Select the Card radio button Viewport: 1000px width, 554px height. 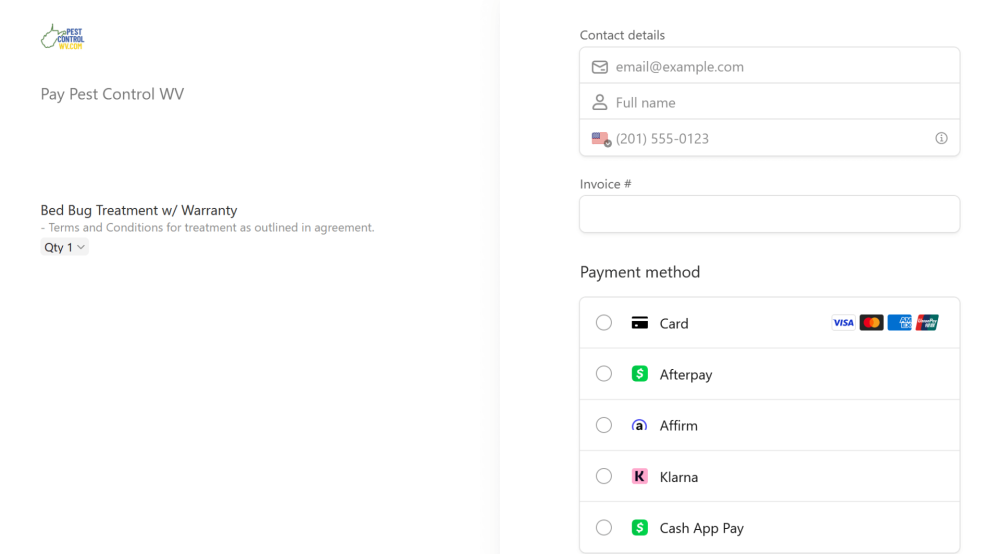point(604,323)
